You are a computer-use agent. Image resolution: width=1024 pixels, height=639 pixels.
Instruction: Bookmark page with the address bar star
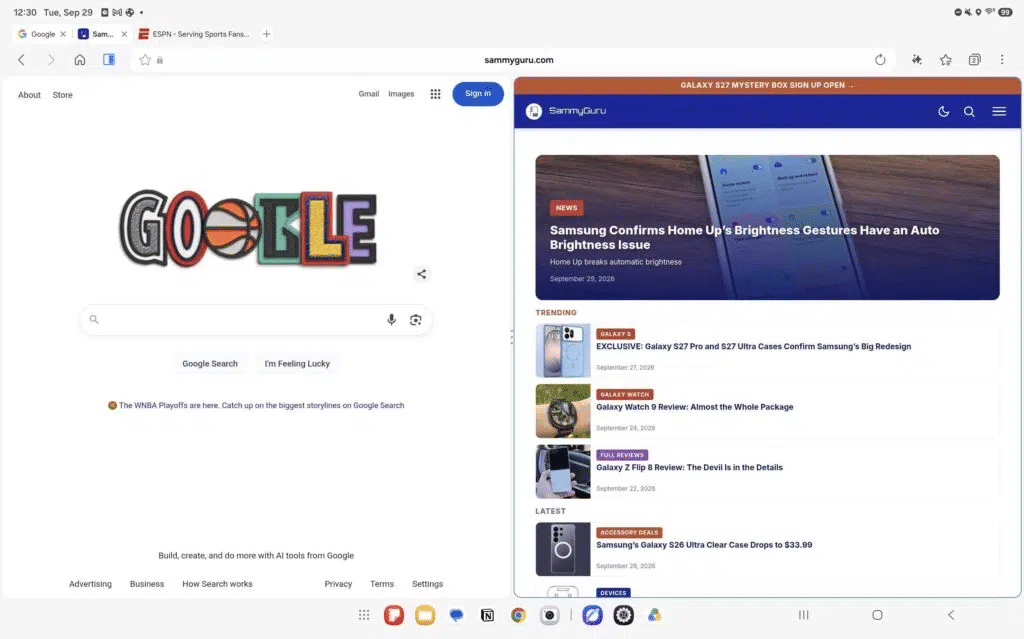[x=145, y=60]
